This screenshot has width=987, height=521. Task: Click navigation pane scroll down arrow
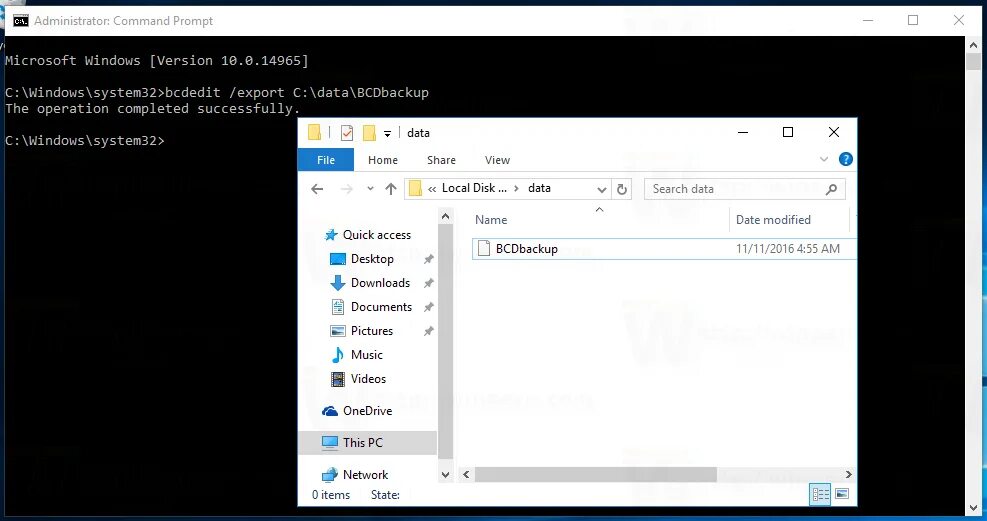pyautogui.click(x=446, y=475)
